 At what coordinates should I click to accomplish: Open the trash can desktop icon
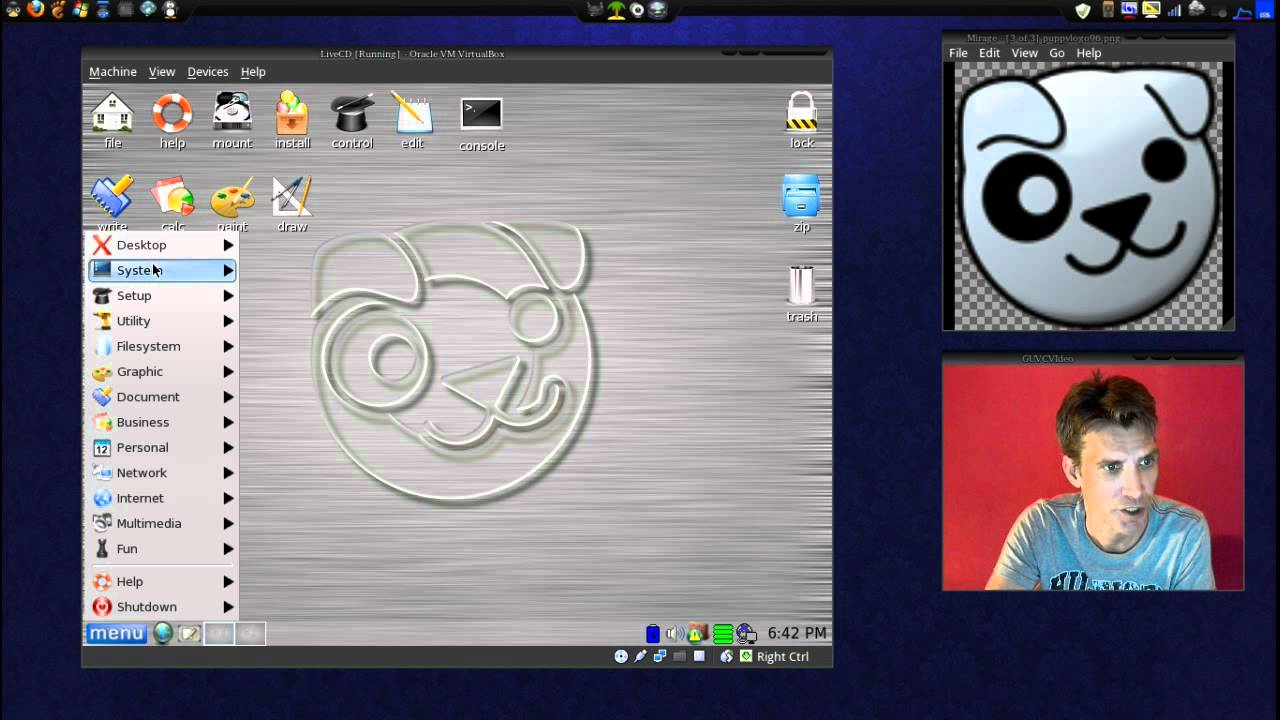coord(801,293)
